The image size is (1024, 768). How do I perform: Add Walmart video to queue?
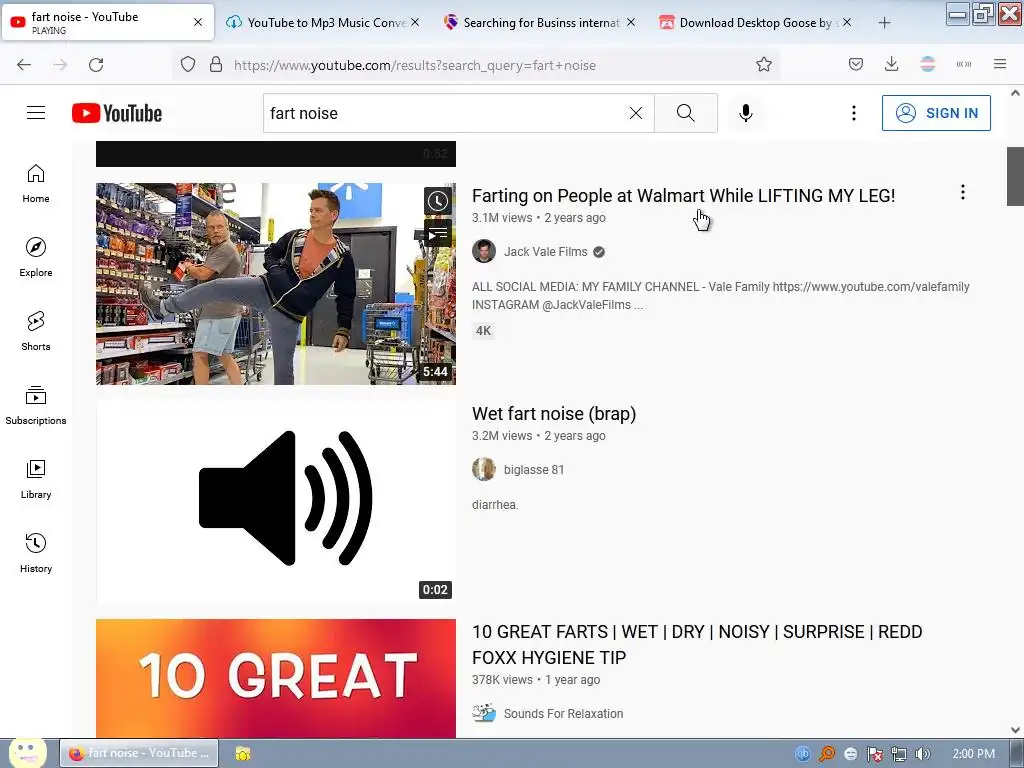pyautogui.click(x=438, y=233)
